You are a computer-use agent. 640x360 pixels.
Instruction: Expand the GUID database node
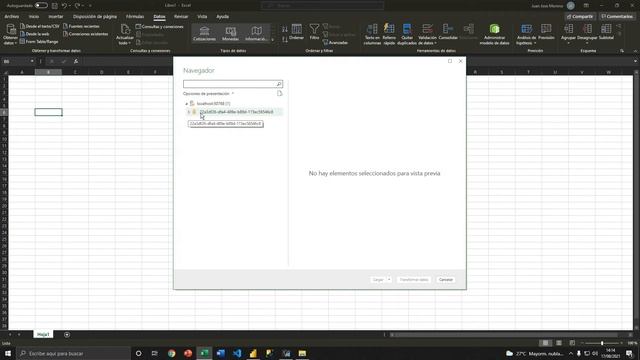click(x=189, y=112)
